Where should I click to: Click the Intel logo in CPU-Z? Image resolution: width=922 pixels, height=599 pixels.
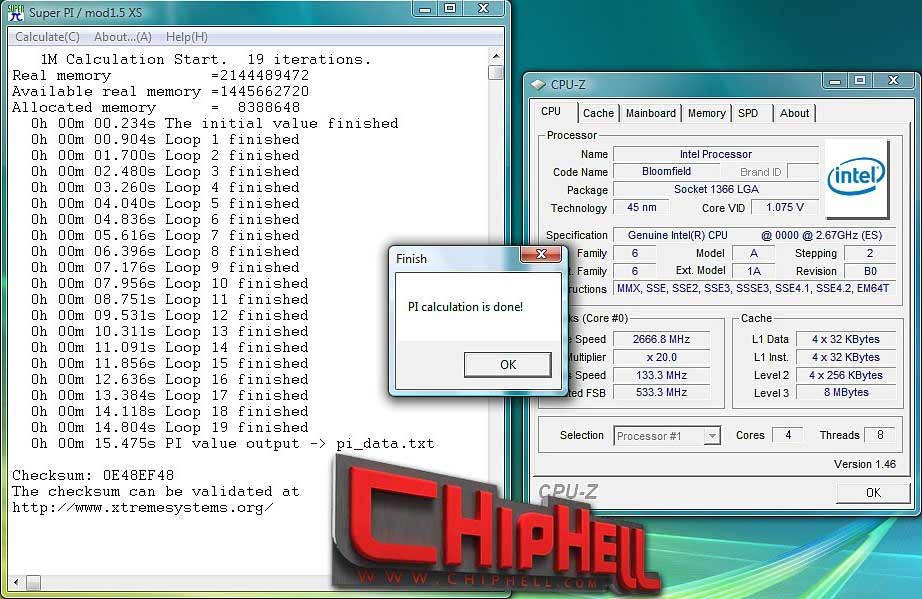pos(856,178)
